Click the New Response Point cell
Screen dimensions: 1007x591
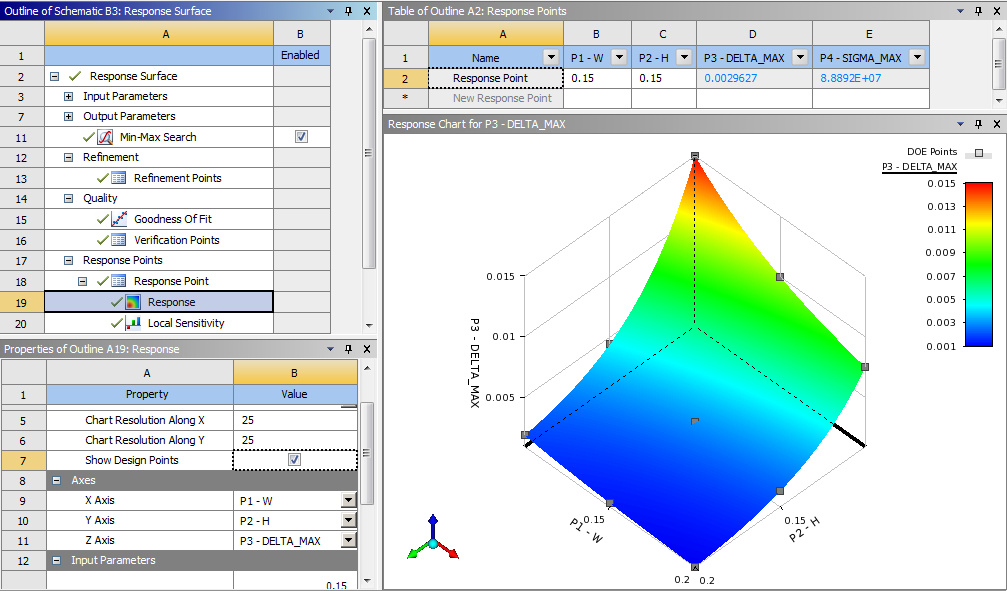502,98
